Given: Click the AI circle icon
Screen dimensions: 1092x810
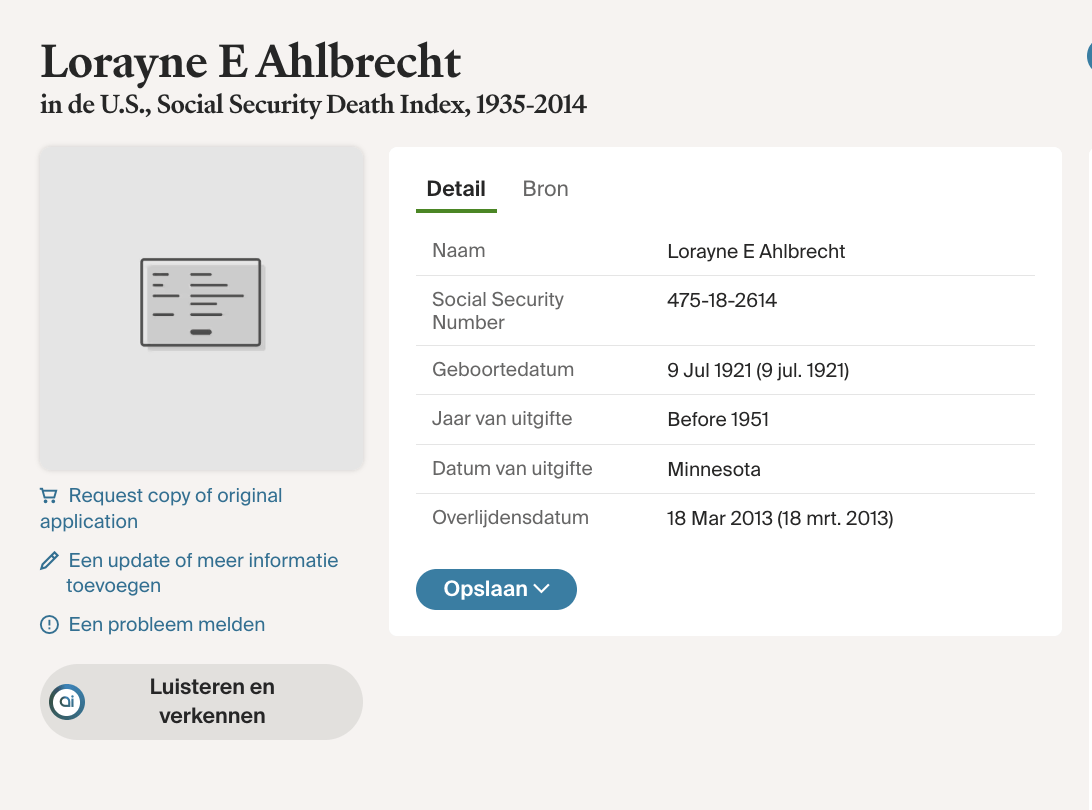Looking at the screenshot, I should (67, 702).
